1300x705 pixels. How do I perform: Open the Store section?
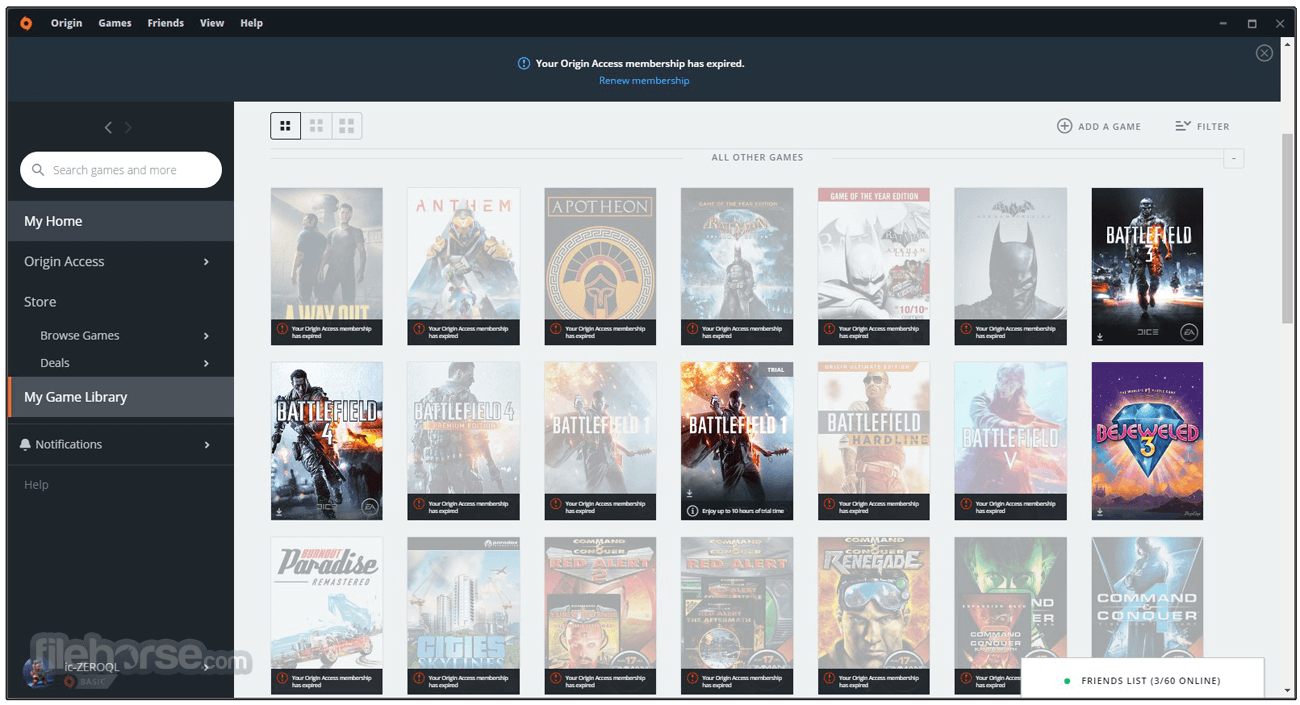point(40,302)
